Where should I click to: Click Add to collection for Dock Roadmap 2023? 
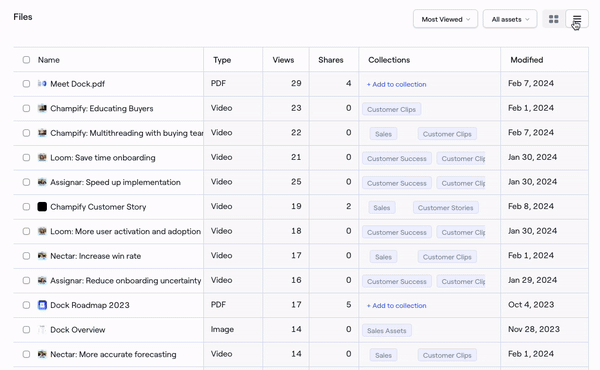(x=396, y=305)
